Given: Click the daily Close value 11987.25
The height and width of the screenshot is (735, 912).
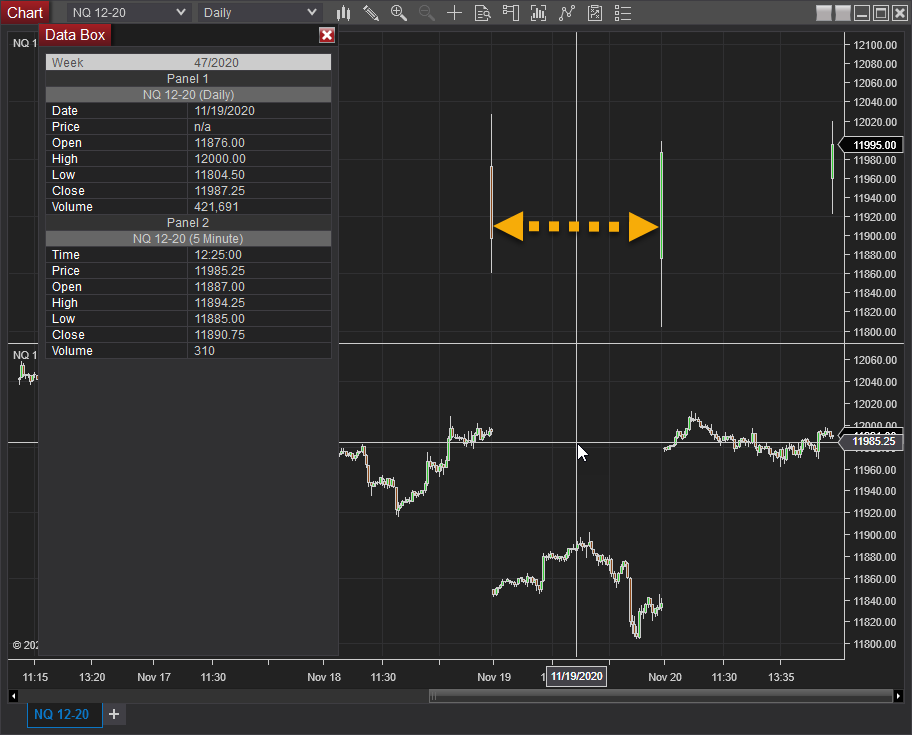Looking at the screenshot, I should click(x=219, y=191).
